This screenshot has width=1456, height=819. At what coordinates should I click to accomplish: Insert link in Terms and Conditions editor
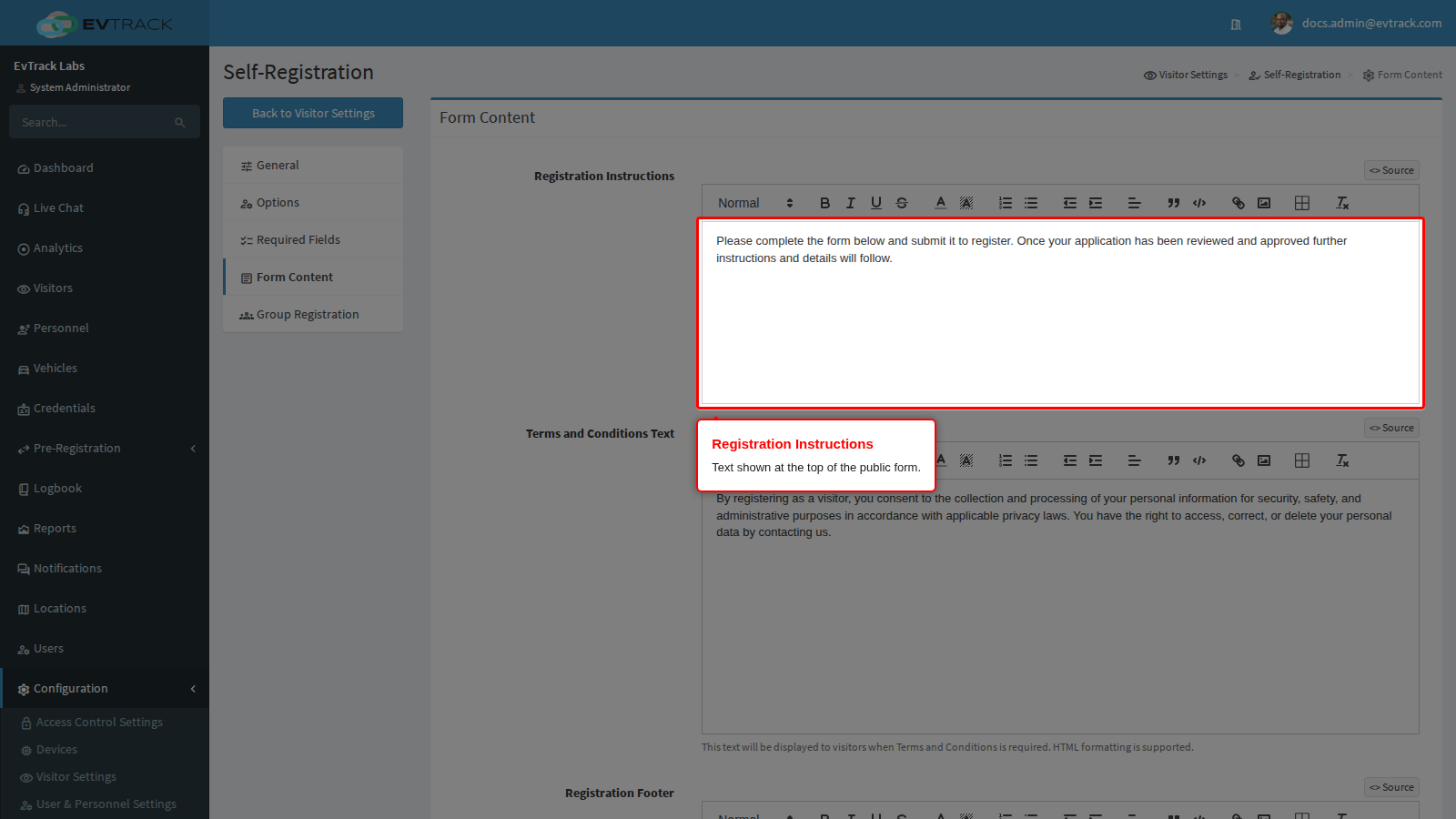[1239, 460]
